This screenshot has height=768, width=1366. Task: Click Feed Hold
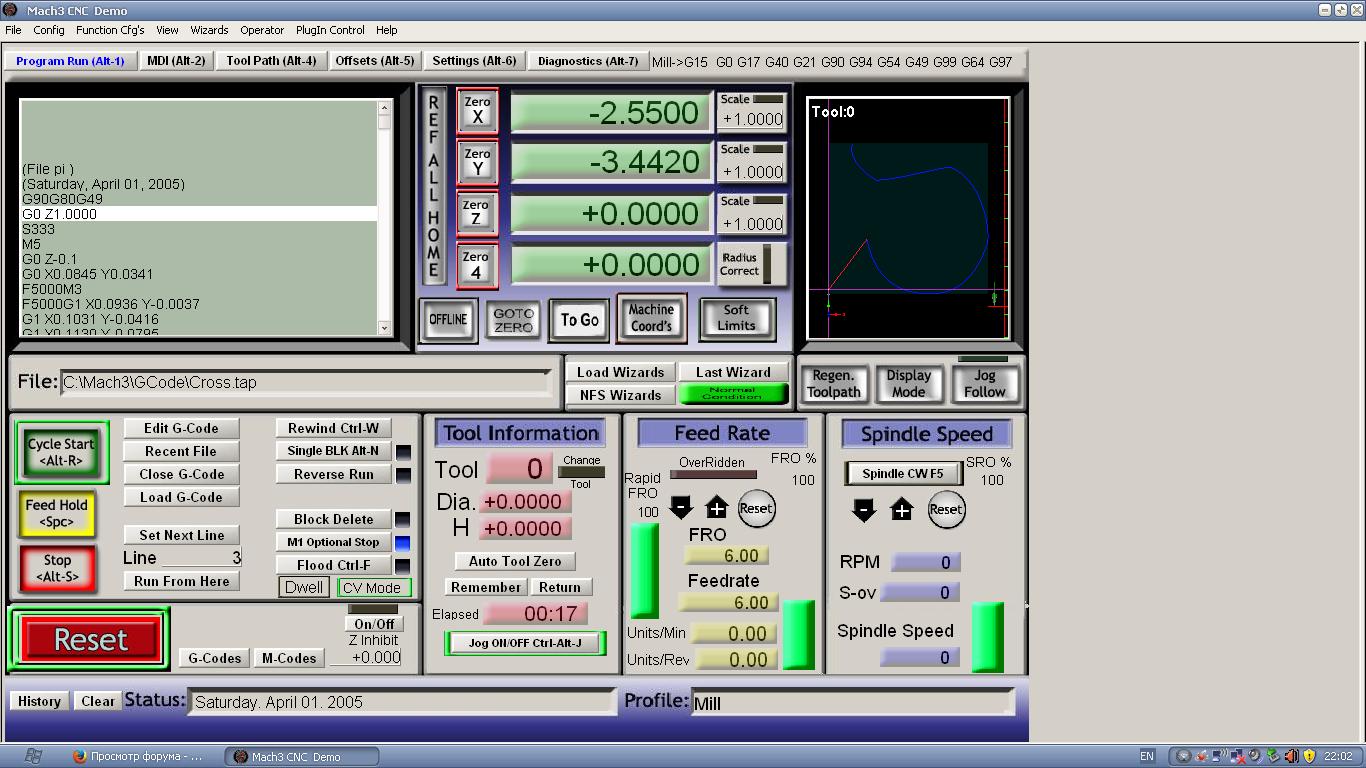pyautogui.click(x=57, y=514)
